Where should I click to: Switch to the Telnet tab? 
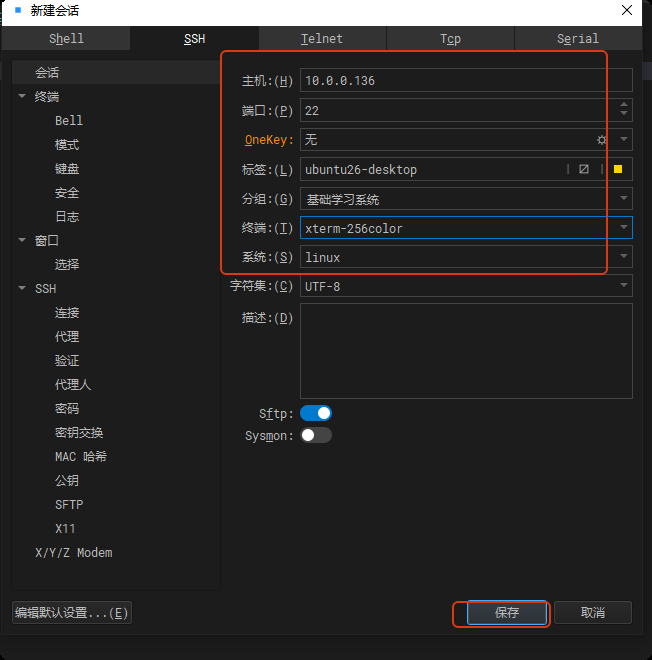322,38
